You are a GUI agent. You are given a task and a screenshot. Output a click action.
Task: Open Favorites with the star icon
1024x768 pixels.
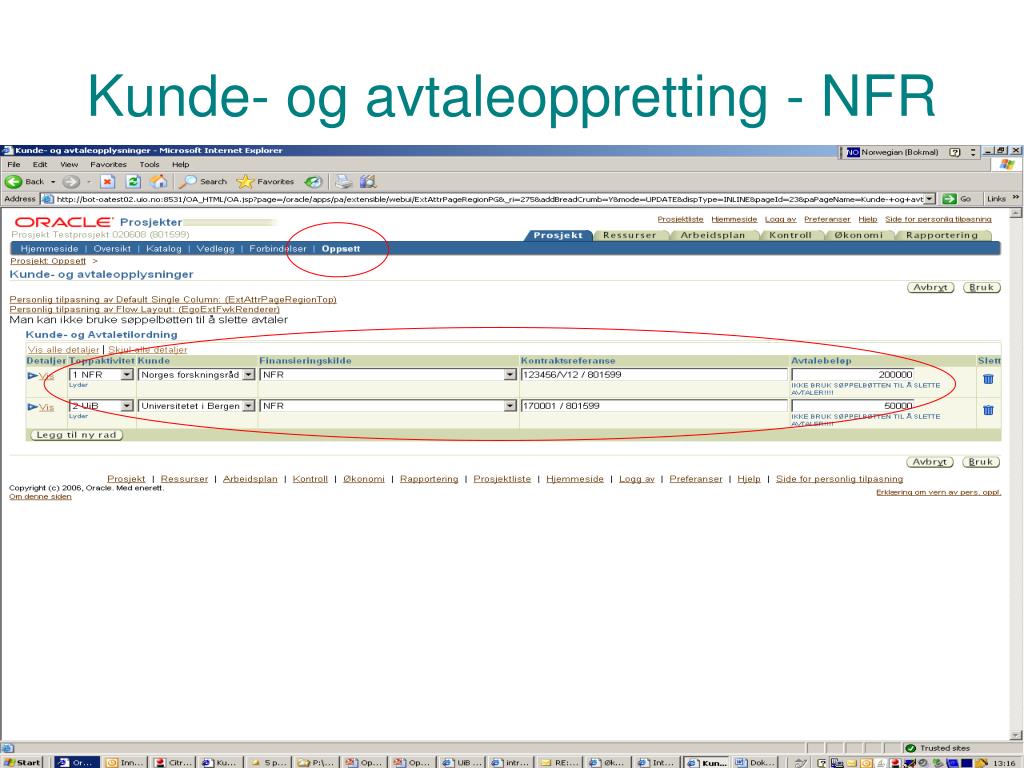[265, 182]
